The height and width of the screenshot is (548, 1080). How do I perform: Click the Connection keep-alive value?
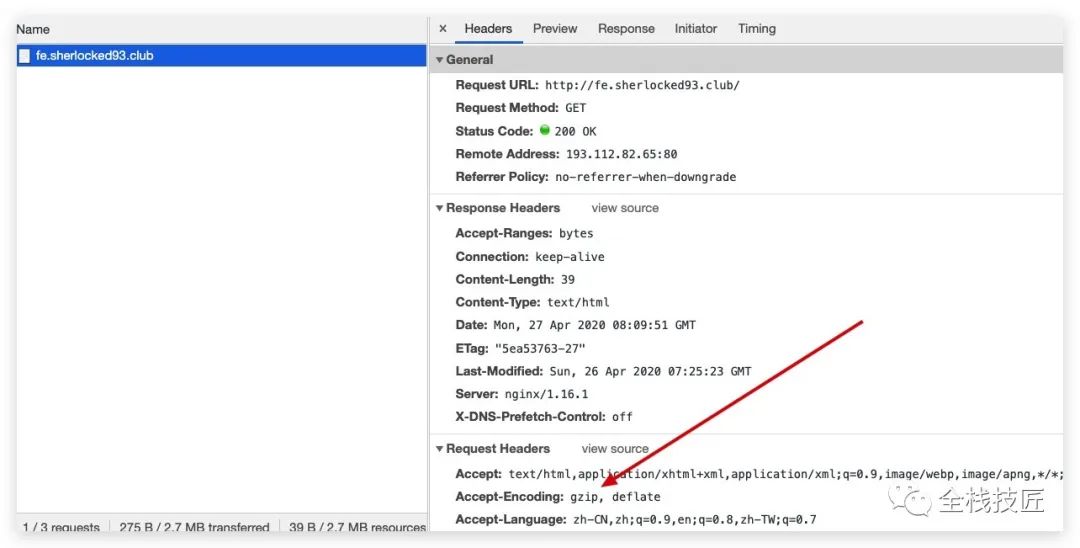click(x=570, y=257)
